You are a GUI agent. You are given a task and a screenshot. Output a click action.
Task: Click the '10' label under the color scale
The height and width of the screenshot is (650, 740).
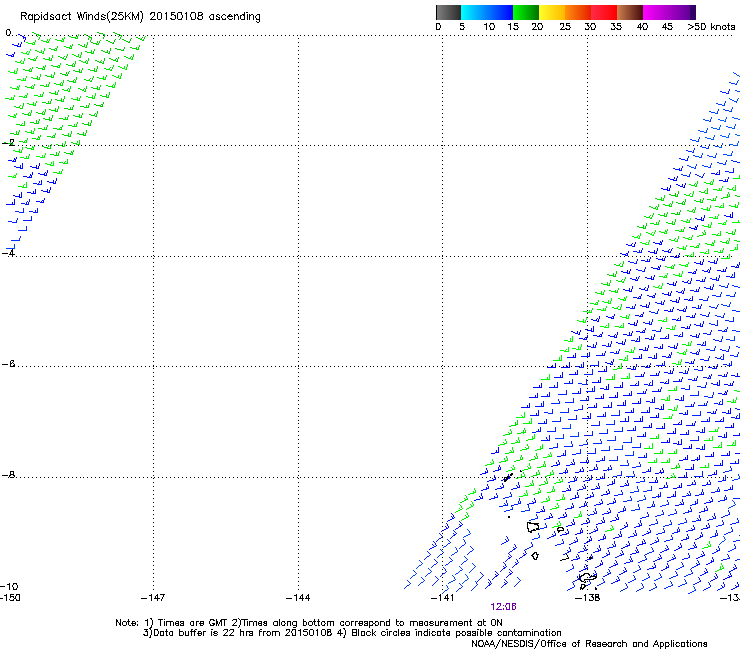coord(489,27)
